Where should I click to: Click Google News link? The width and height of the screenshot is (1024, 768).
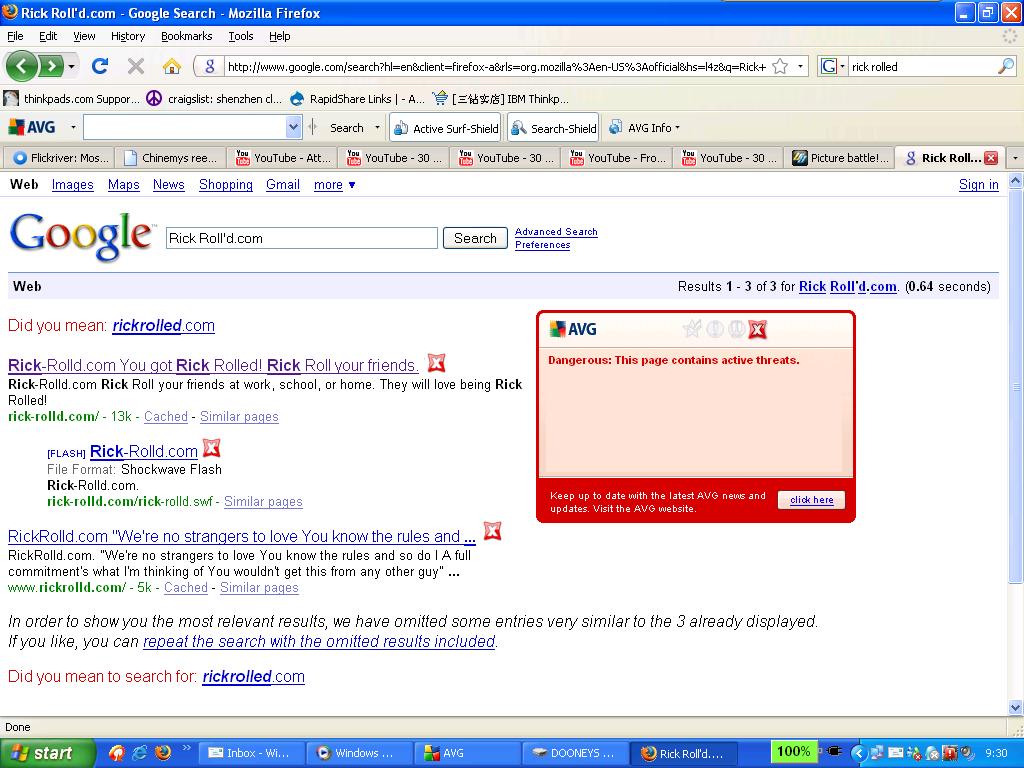(168, 185)
